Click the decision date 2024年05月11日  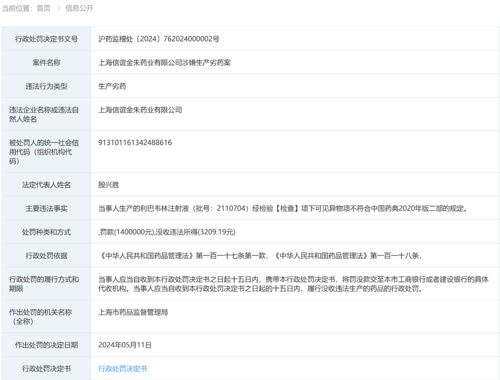(x=125, y=345)
